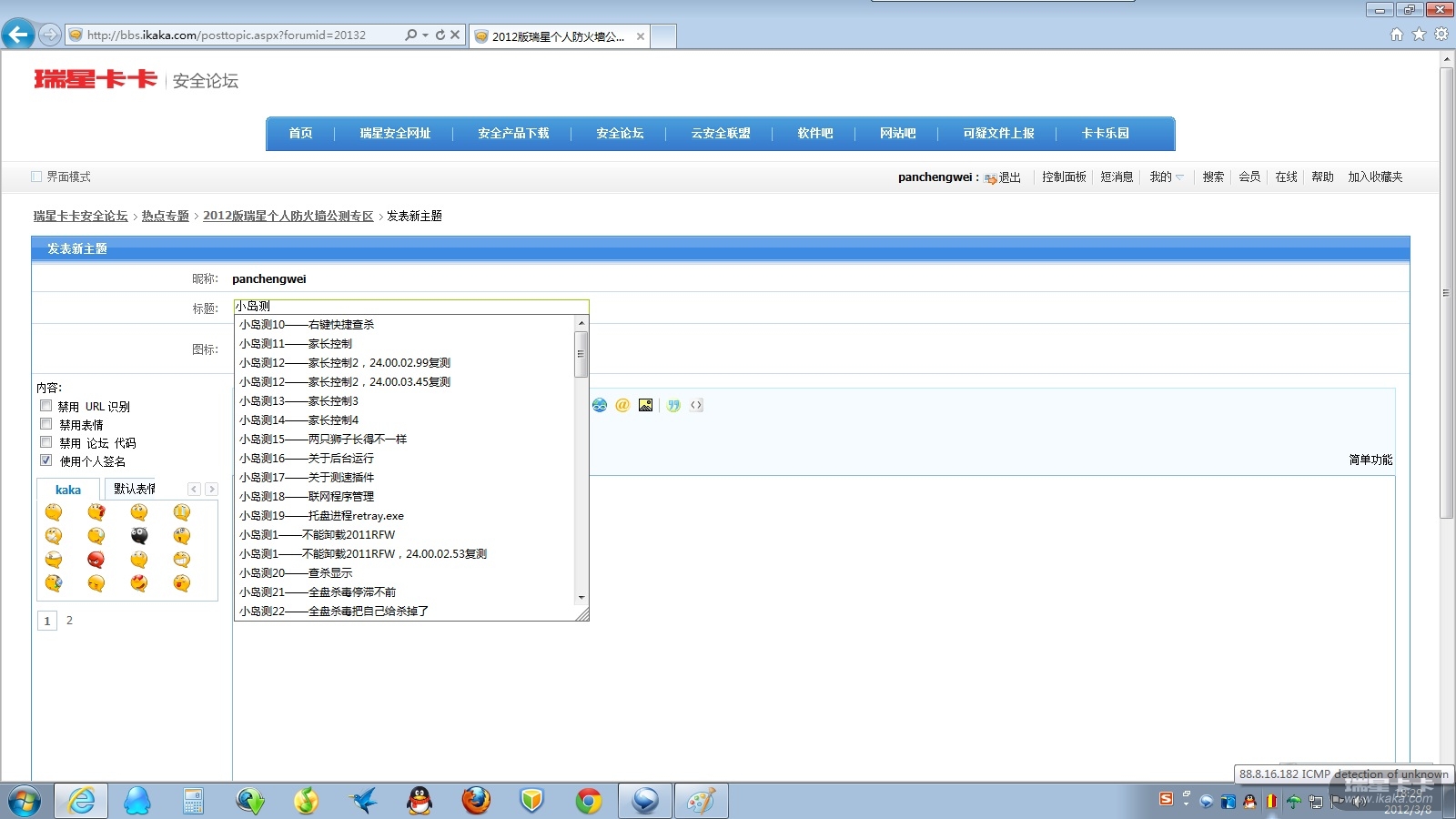The width and height of the screenshot is (1456, 819).
Task: Open the 瑞星安全网址 navigation item
Action: pyautogui.click(x=395, y=133)
